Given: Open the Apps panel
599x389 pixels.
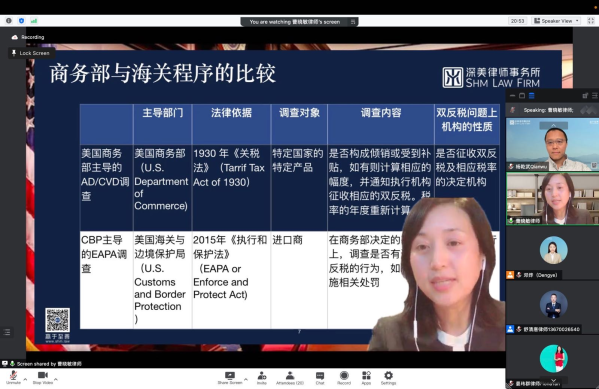Looking at the screenshot, I should pos(366,378).
